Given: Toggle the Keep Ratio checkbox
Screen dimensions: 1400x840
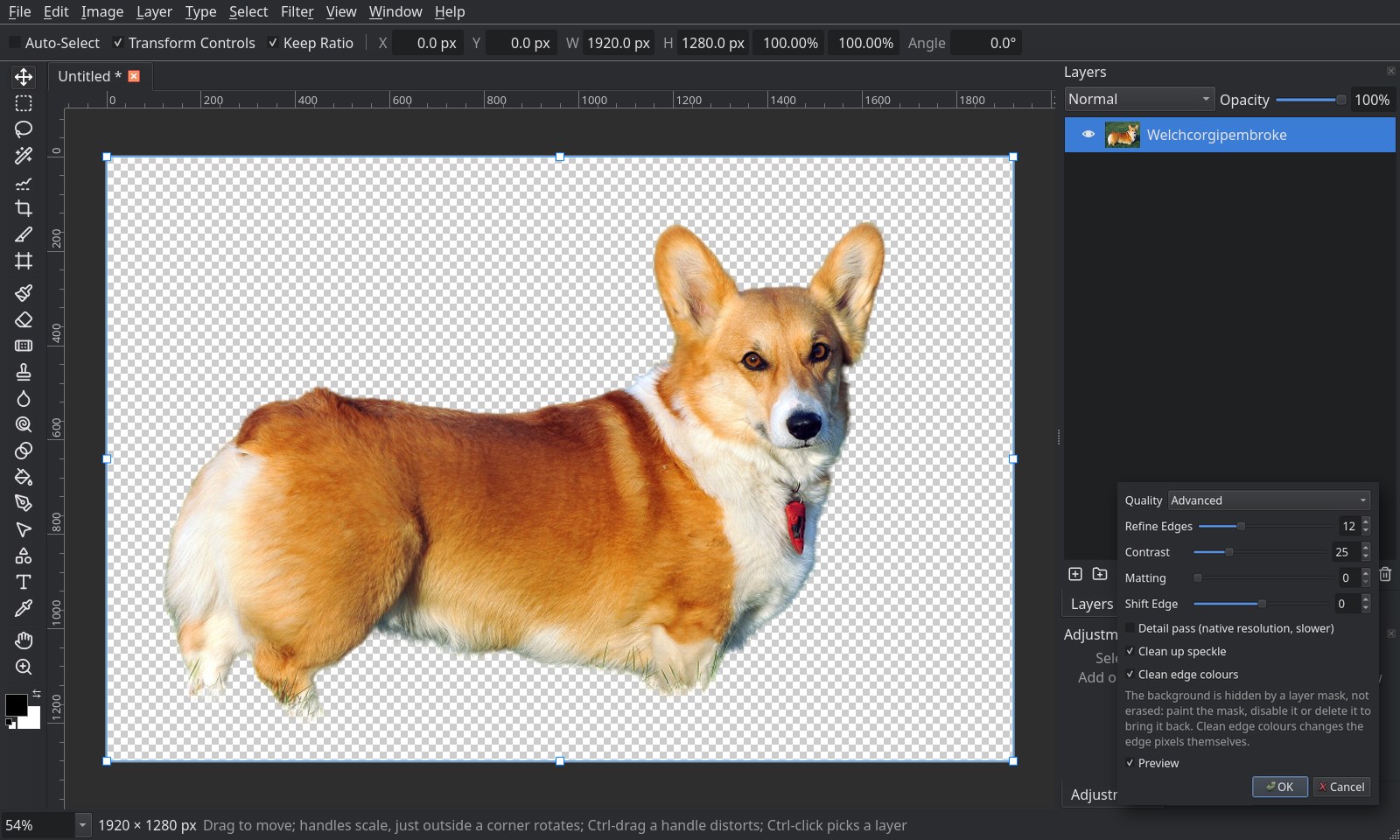Looking at the screenshot, I should (273, 42).
